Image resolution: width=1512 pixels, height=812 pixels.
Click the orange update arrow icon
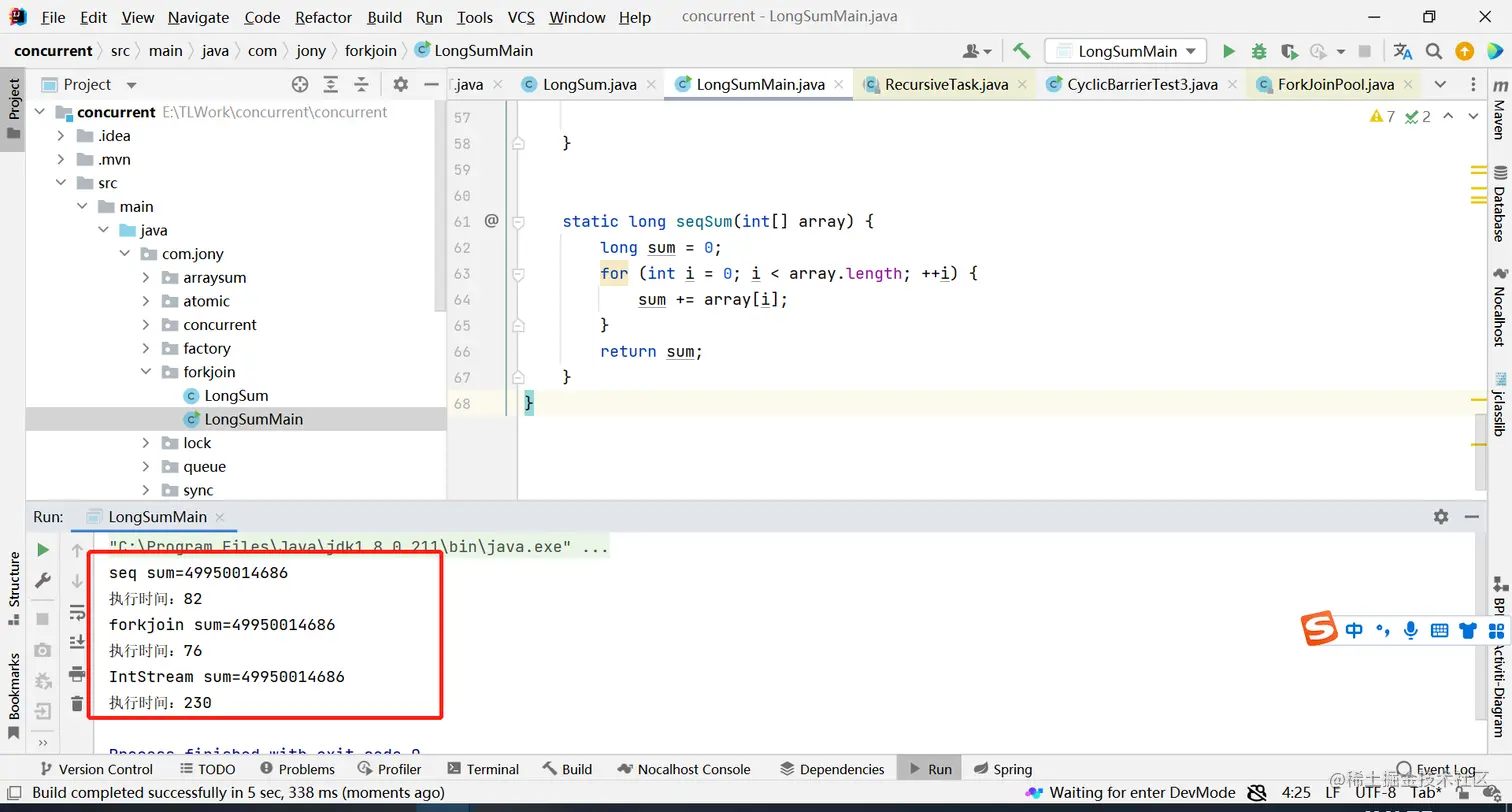(x=1464, y=51)
